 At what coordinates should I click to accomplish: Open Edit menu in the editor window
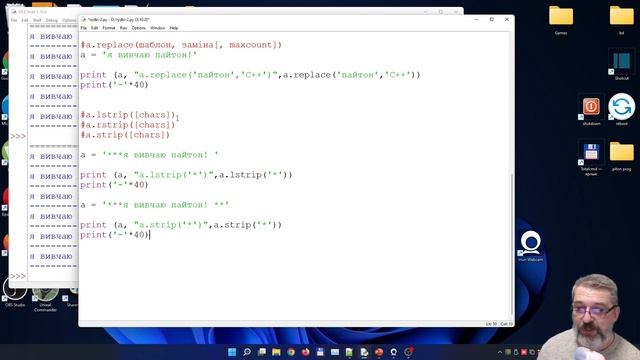click(94, 28)
